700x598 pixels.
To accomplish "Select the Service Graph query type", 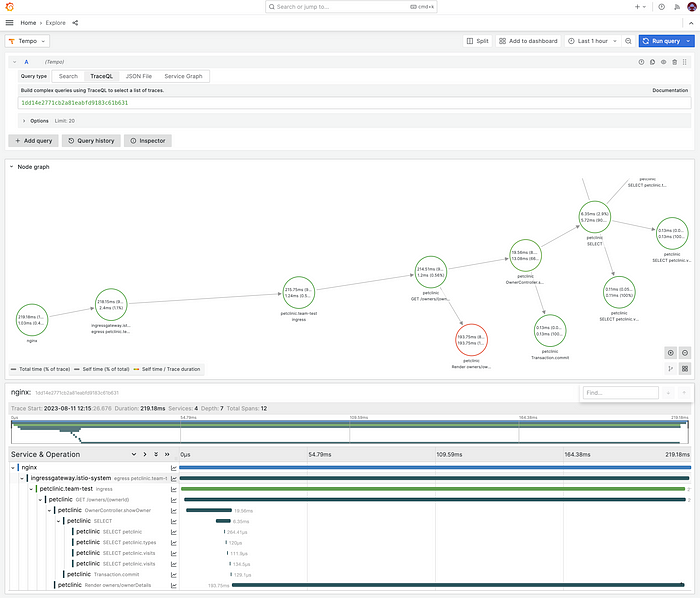I will point(183,76).
